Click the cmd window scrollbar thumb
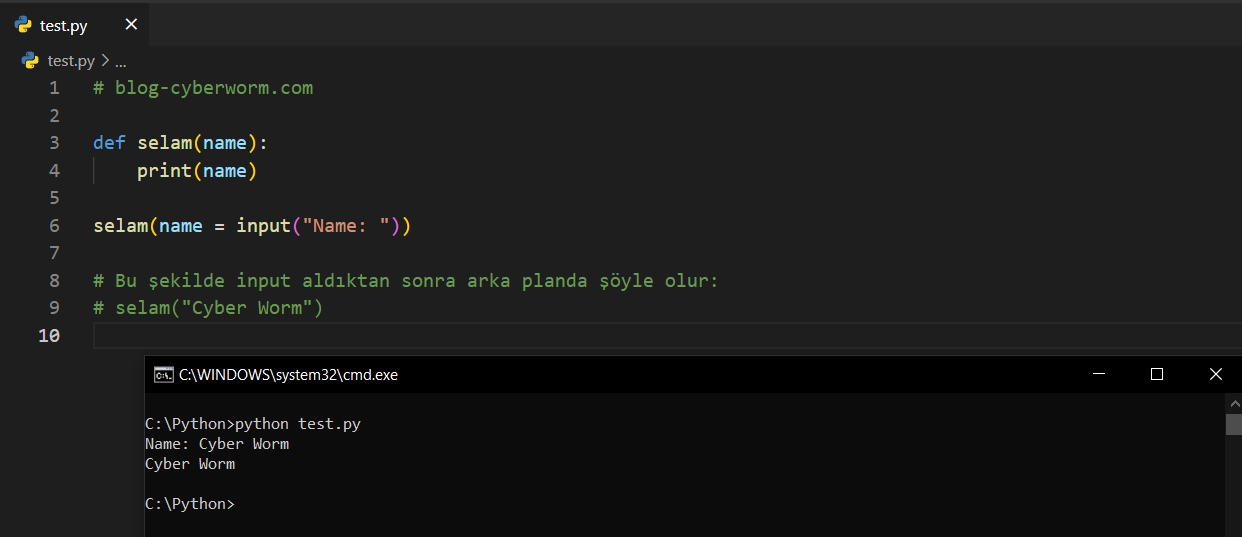 [1233, 424]
